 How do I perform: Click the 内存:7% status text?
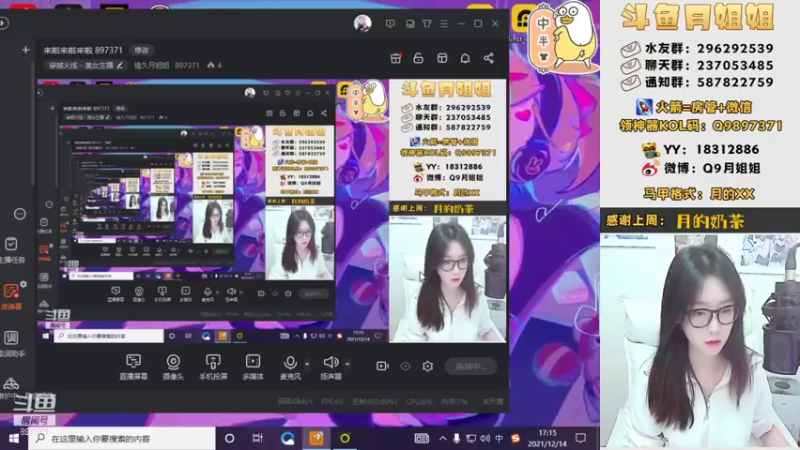[454, 402]
